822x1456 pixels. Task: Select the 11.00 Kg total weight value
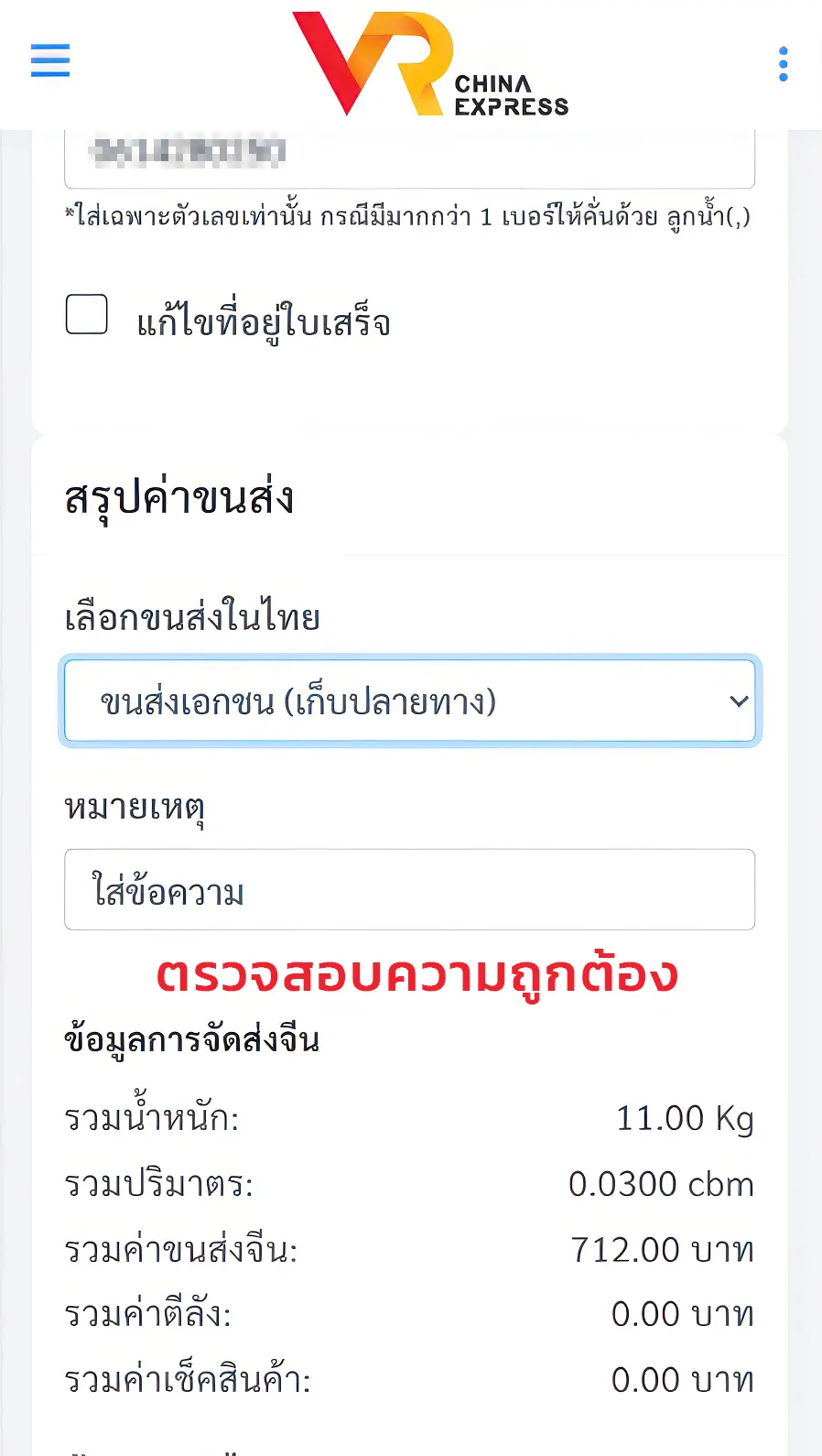685,1118
